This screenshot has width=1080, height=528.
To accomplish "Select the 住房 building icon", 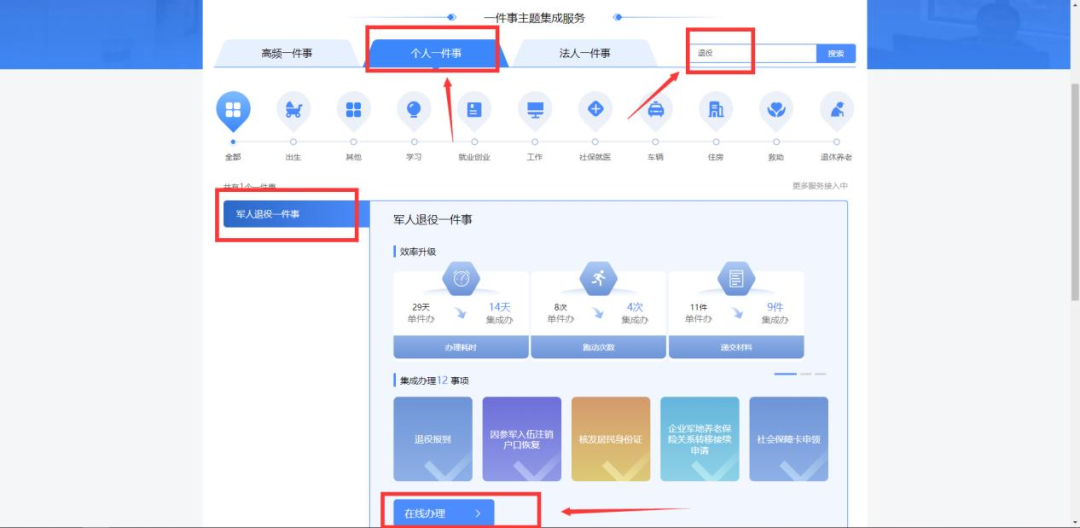I will coord(716,110).
